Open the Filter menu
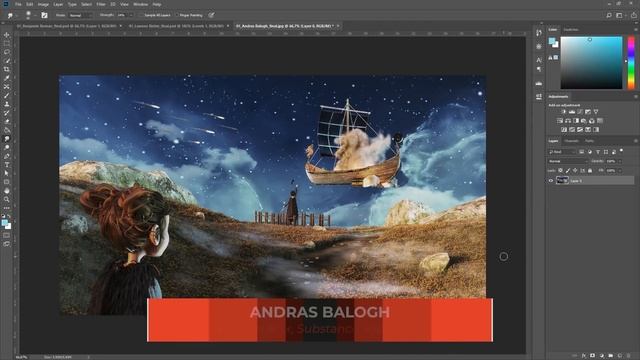This screenshot has height=360, width=640. coord(101,4)
